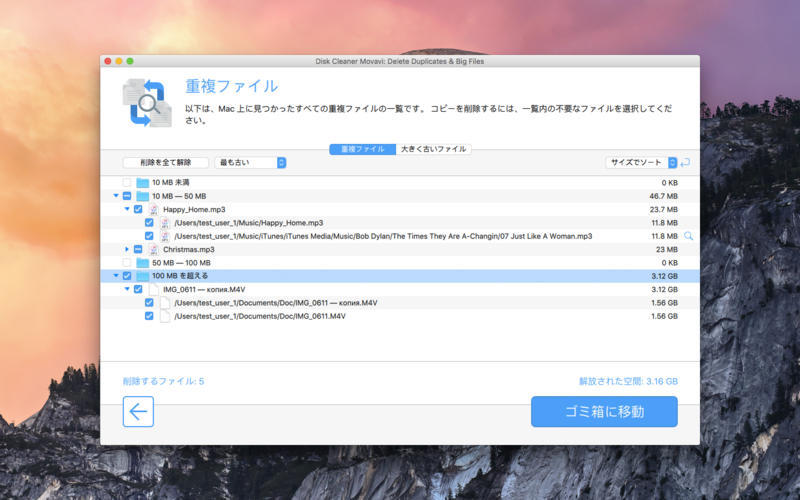
Task: Check the 50 MB — 100 MB checkbox
Action: click(127, 262)
